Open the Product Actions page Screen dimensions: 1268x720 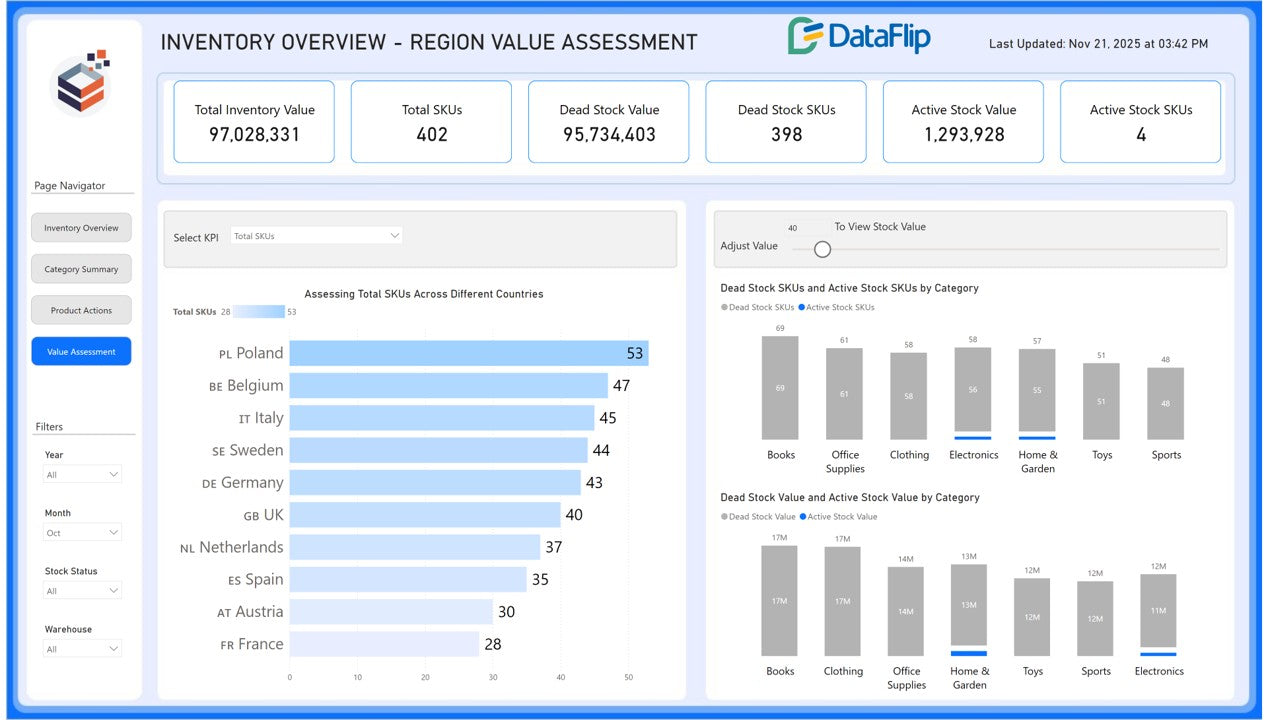coord(81,310)
